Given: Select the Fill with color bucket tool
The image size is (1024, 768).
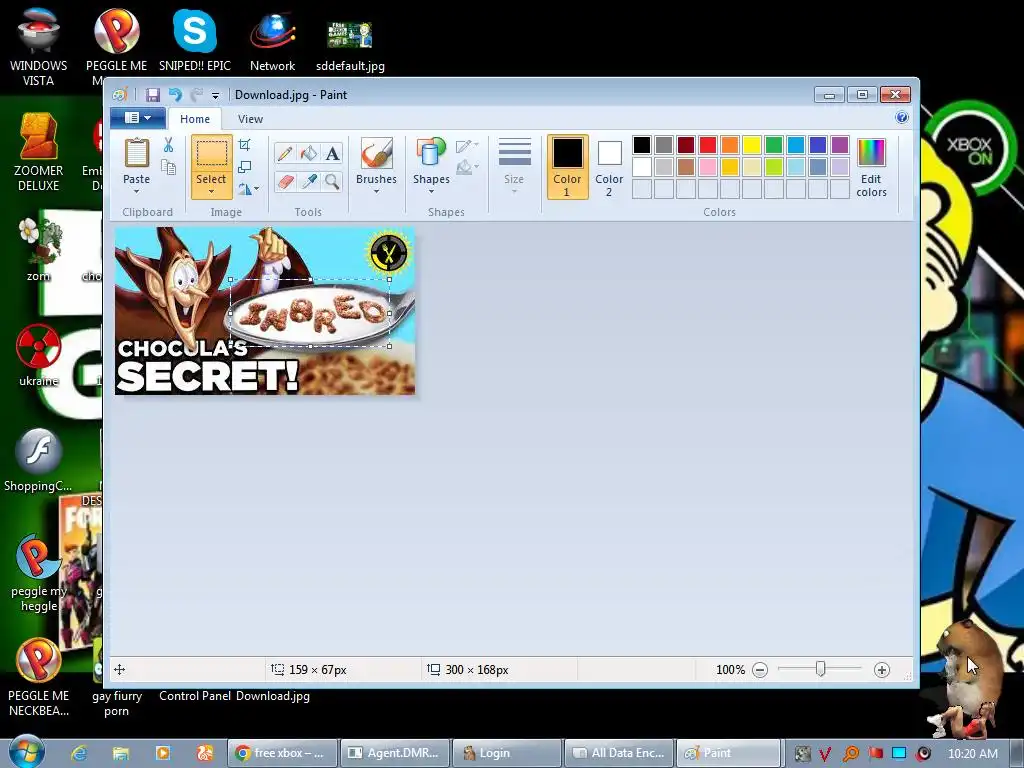Looking at the screenshot, I should coord(308,153).
